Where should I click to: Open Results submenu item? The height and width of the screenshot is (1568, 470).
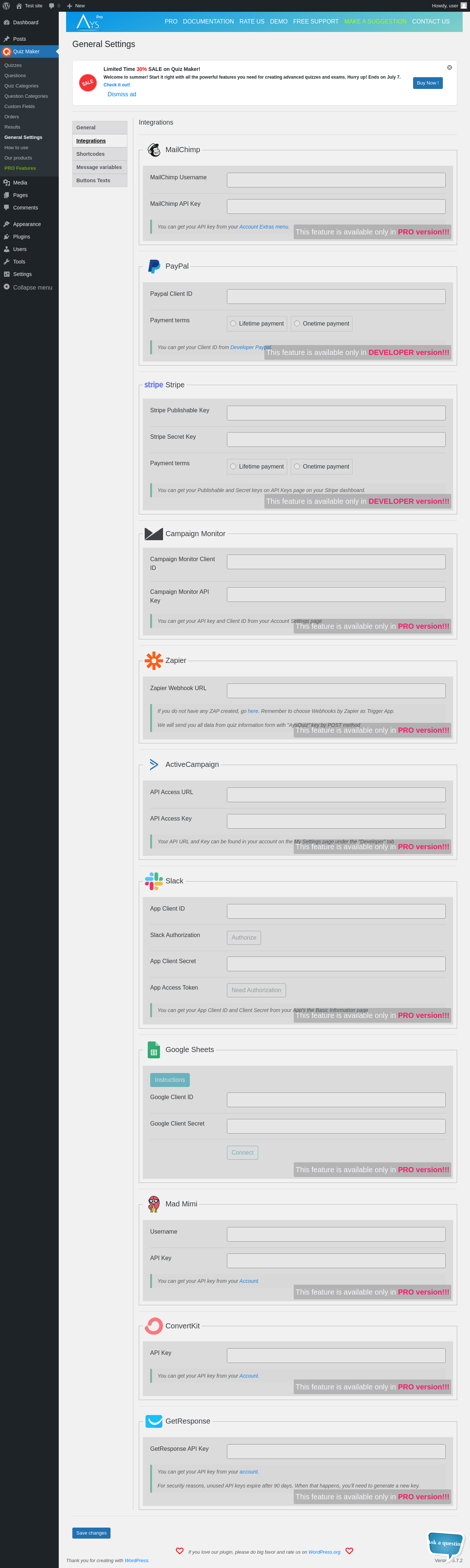tap(12, 127)
